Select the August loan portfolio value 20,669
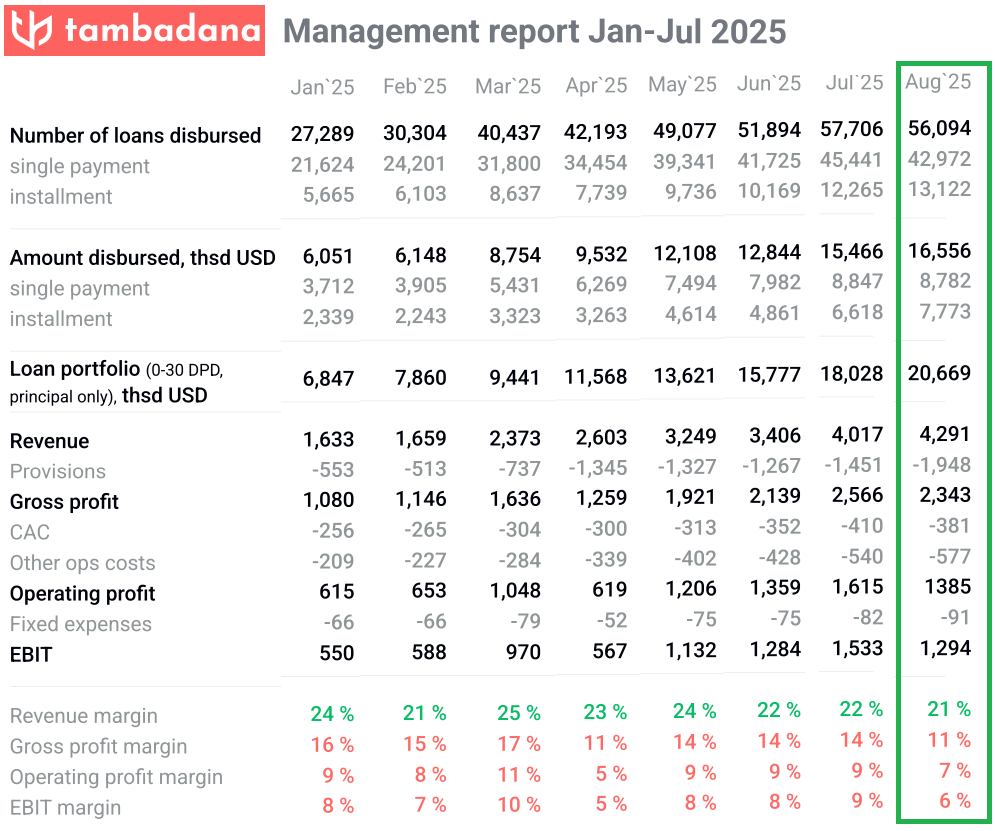The height and width of the screenshot is (831, 995). pos(939,373)
